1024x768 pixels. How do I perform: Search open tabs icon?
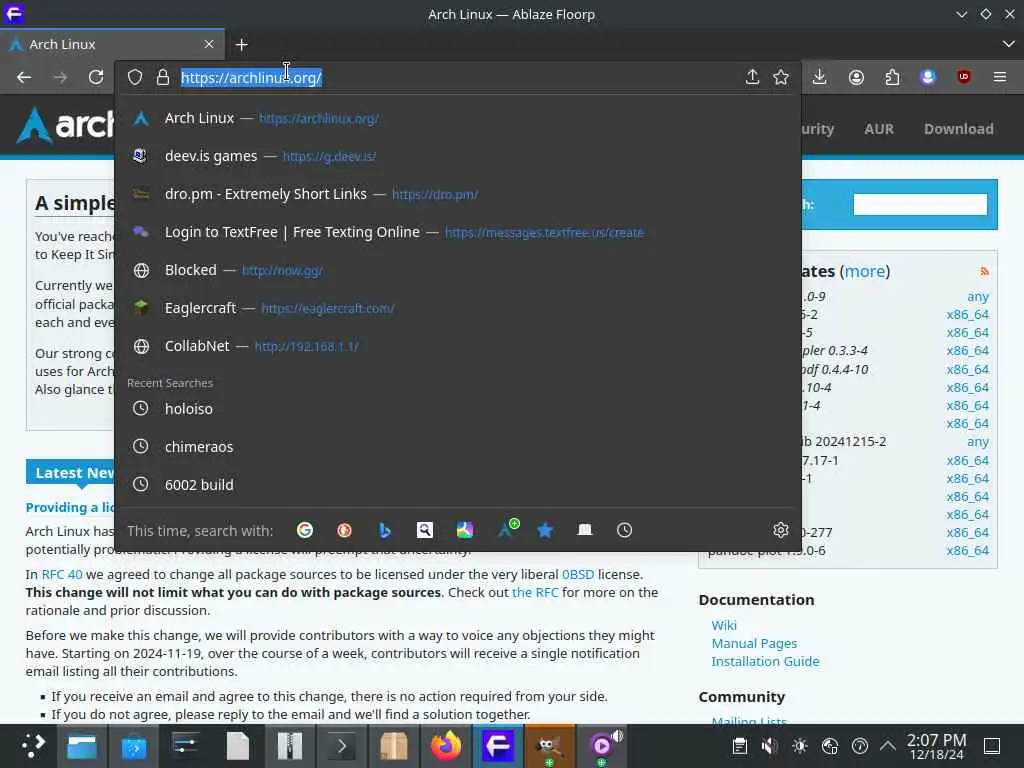(585, 530)
